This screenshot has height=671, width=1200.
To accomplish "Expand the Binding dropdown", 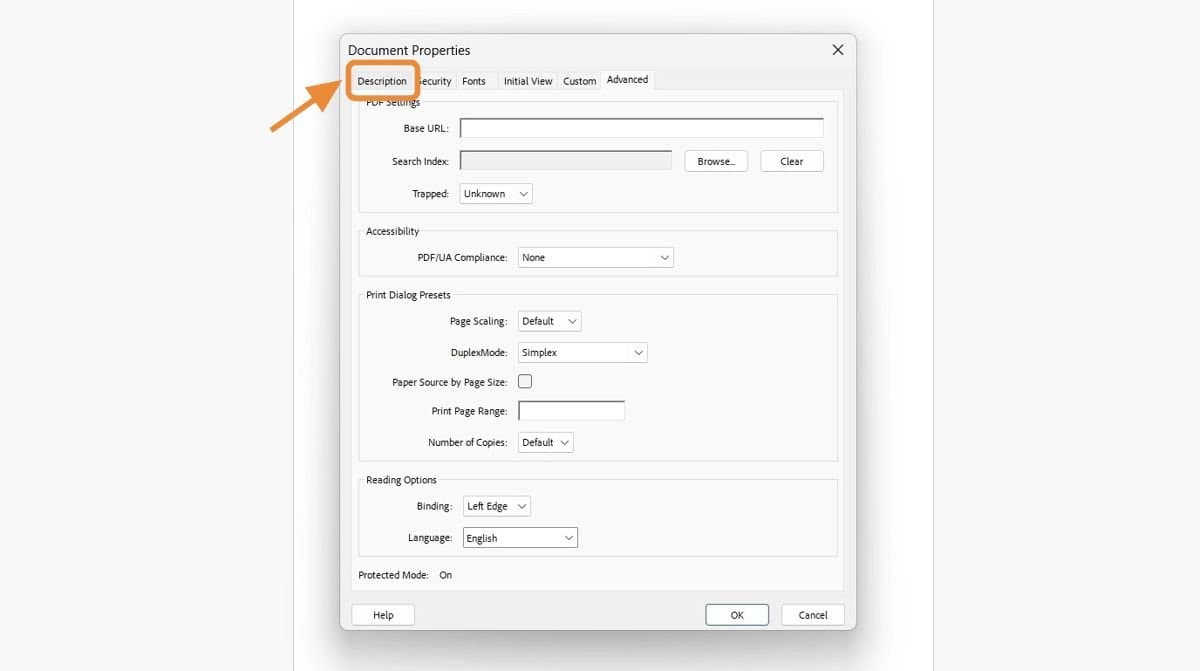I will click(x=496, y=505).
